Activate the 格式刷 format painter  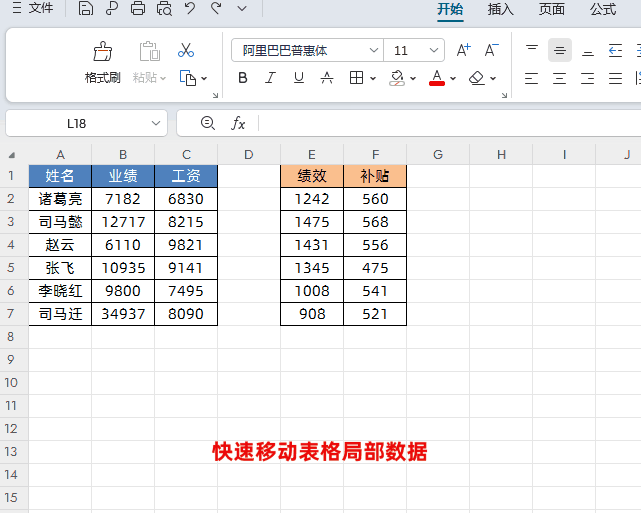(x=103, y=62)
